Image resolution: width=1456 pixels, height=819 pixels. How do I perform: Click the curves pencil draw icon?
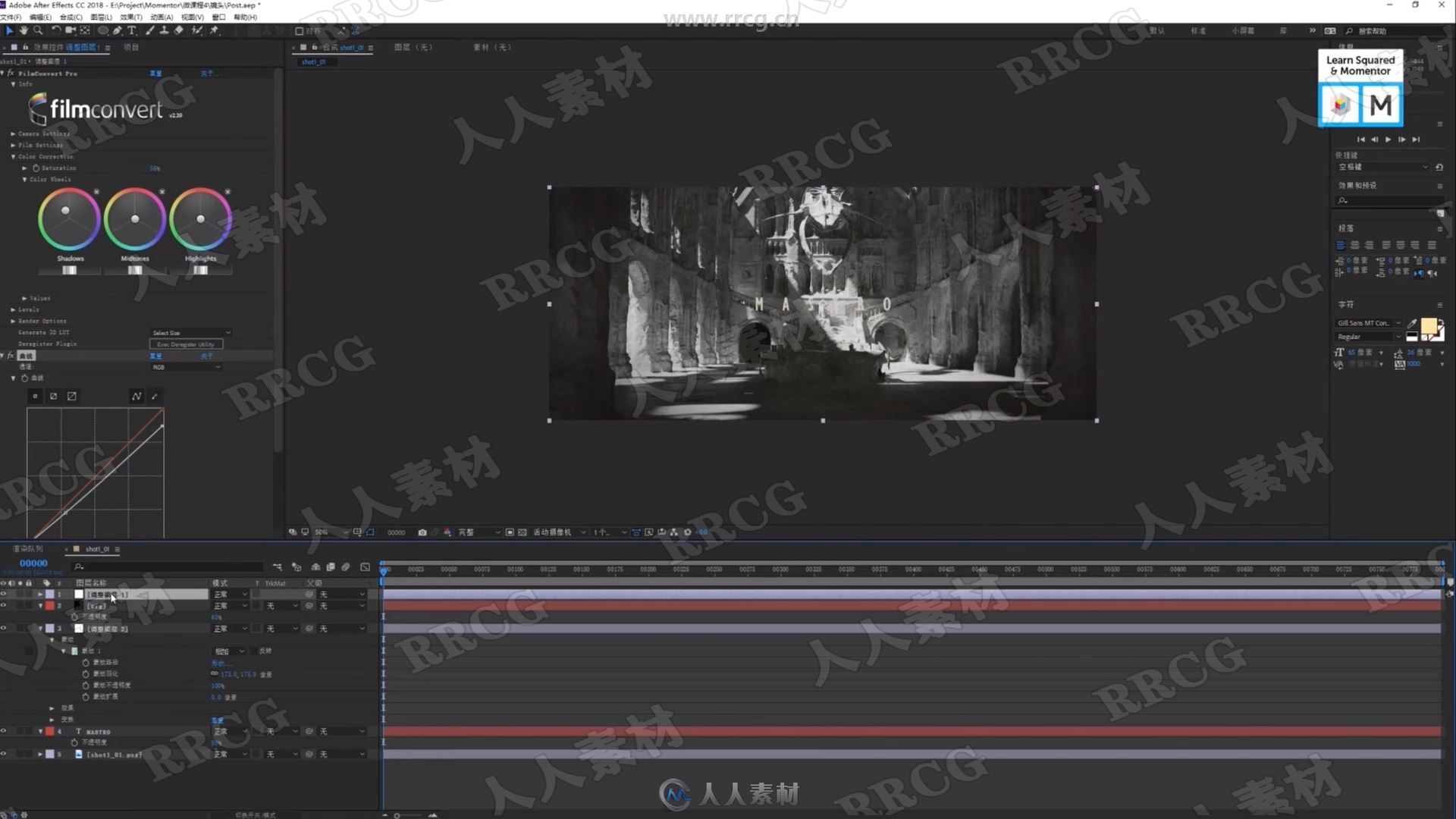[155, 396]
